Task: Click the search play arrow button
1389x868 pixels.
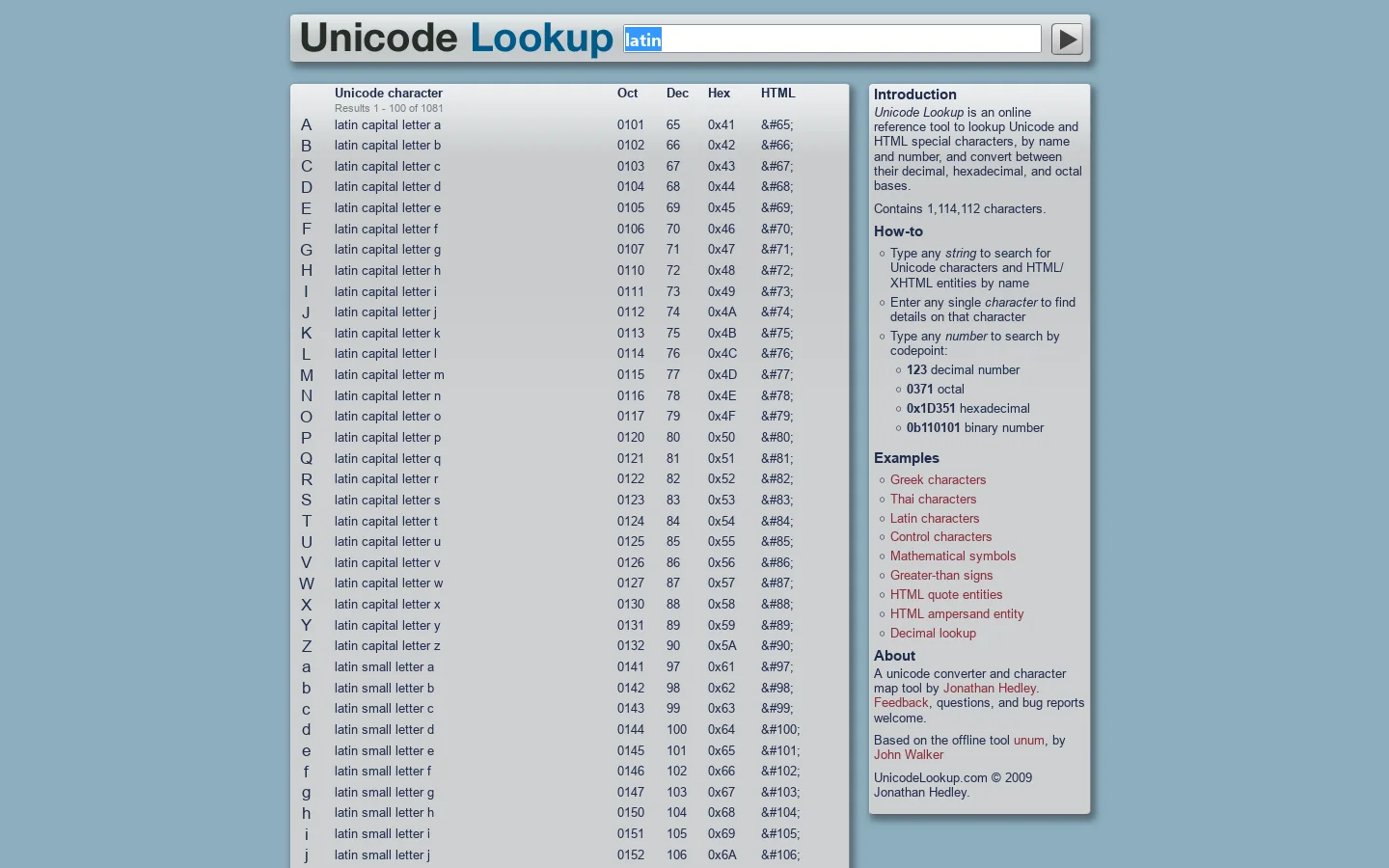Action: [x=1067, y=40]
